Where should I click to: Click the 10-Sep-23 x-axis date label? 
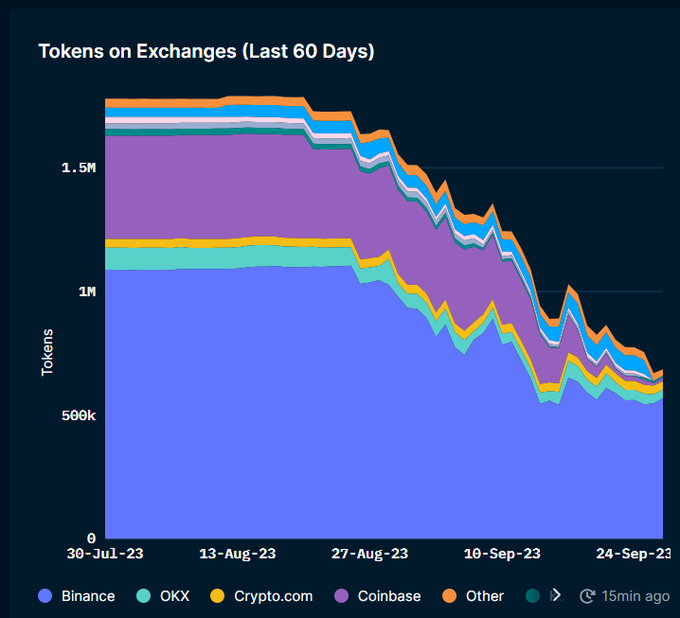click(x=501, y=553)
